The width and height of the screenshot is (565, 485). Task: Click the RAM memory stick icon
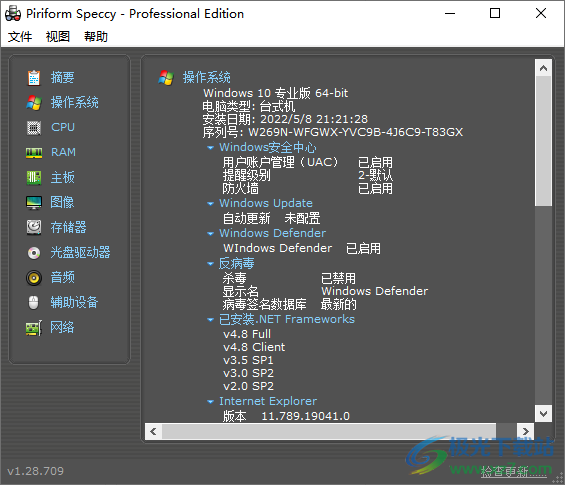34,152
